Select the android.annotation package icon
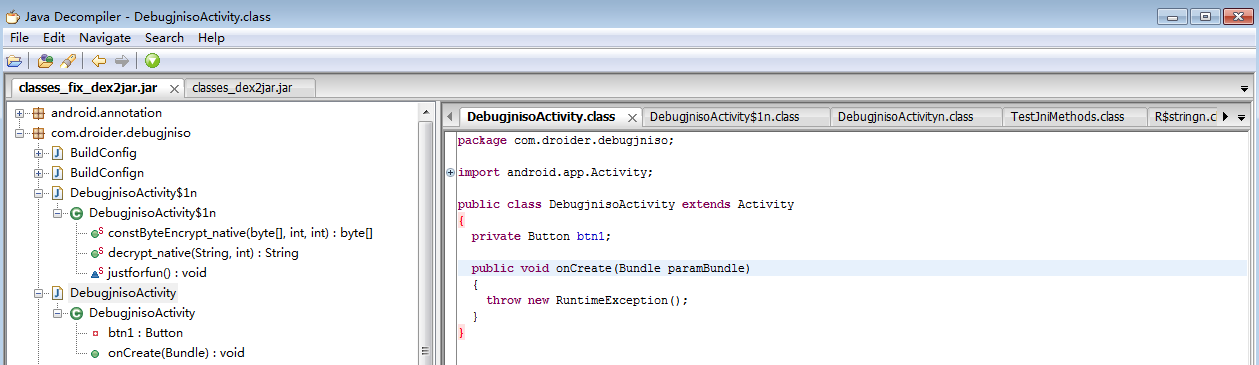1259x365 pixels. 38,113
